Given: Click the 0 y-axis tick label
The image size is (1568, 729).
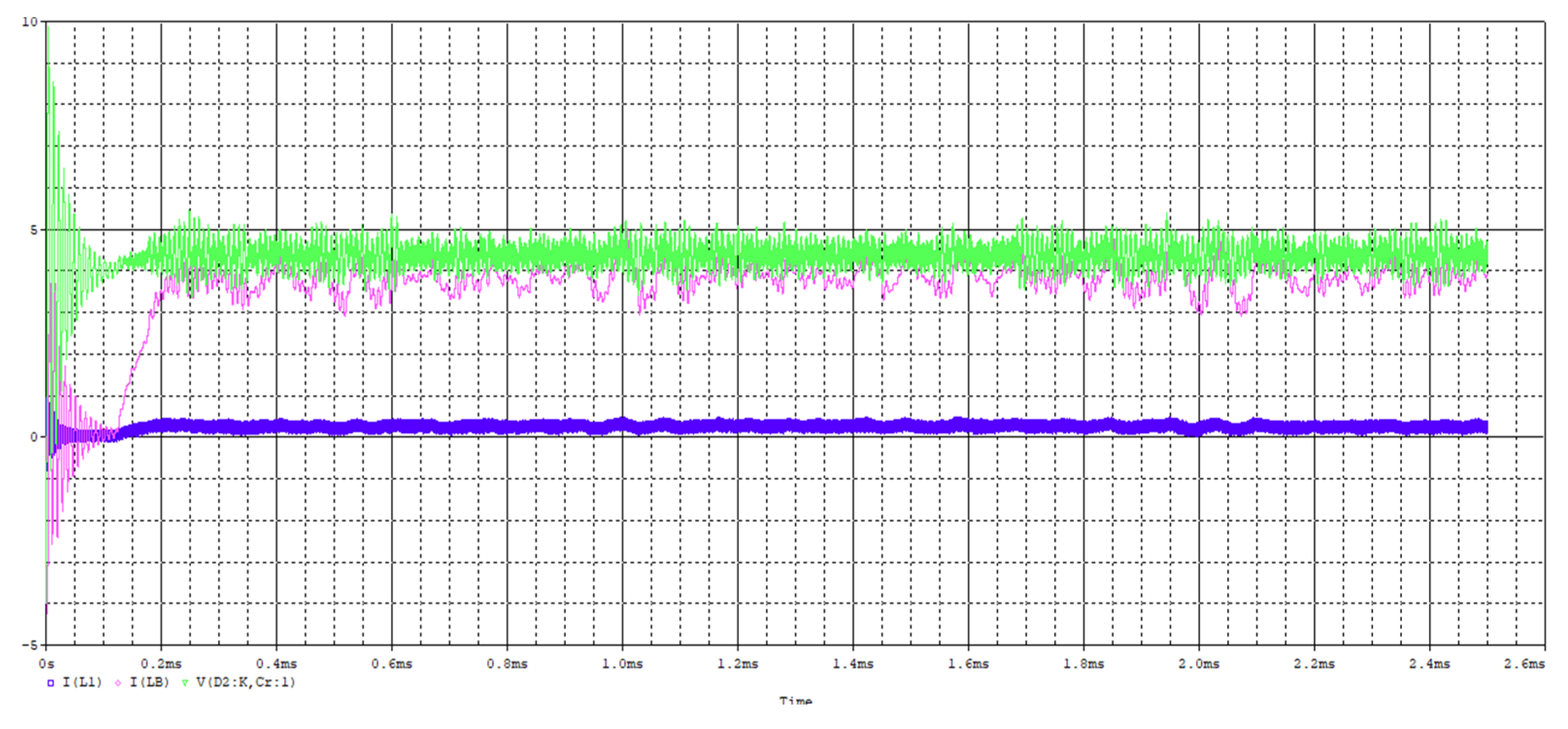Looking at the screenshot, I should (33, 437).
